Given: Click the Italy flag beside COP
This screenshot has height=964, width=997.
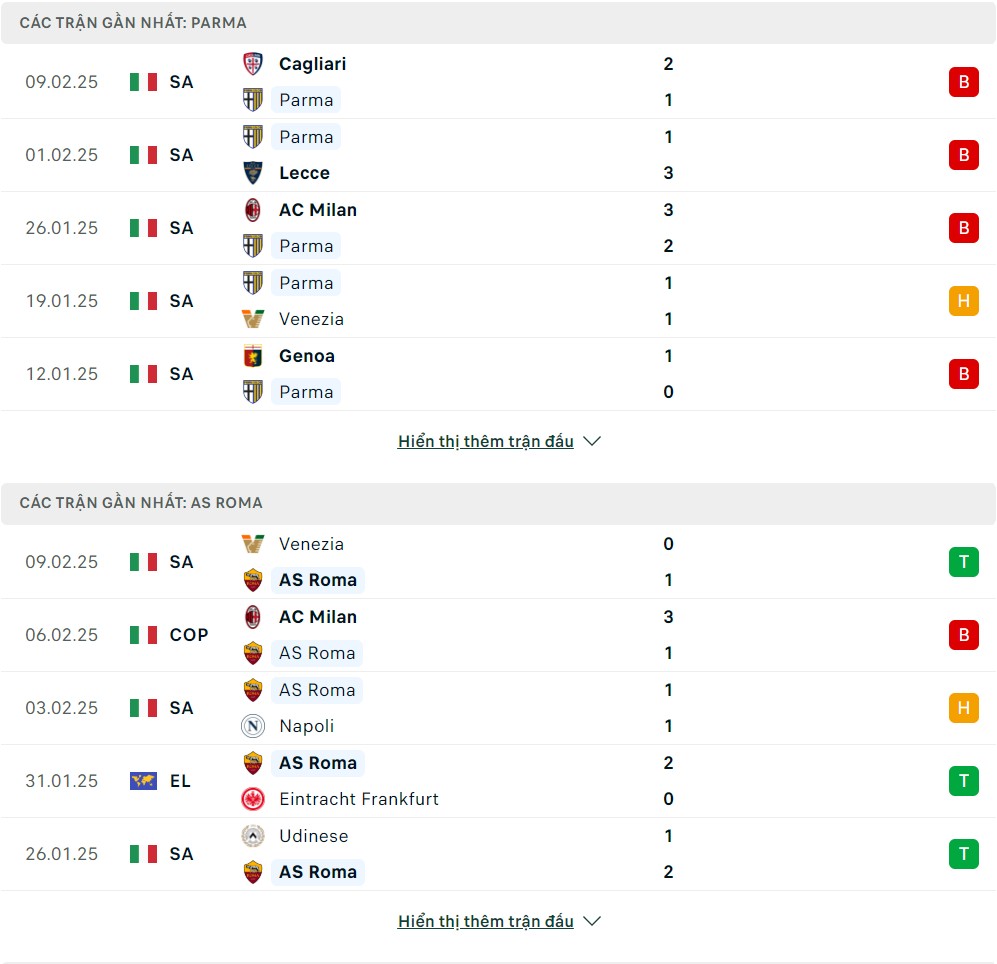Looking at the screenshot, I should click(143, 635).
